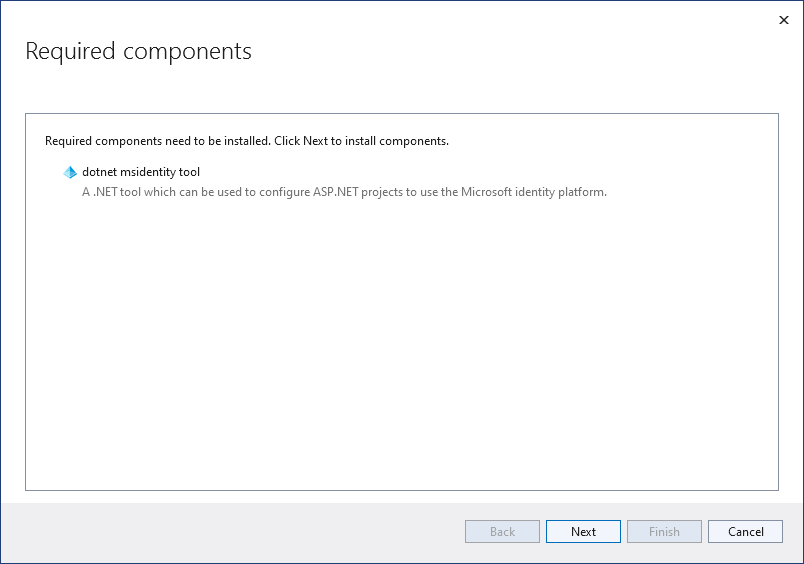Click the dotnet msidentity tool diamond icon
The width and height of the screenshot is (804, 564).
(70, 172)
